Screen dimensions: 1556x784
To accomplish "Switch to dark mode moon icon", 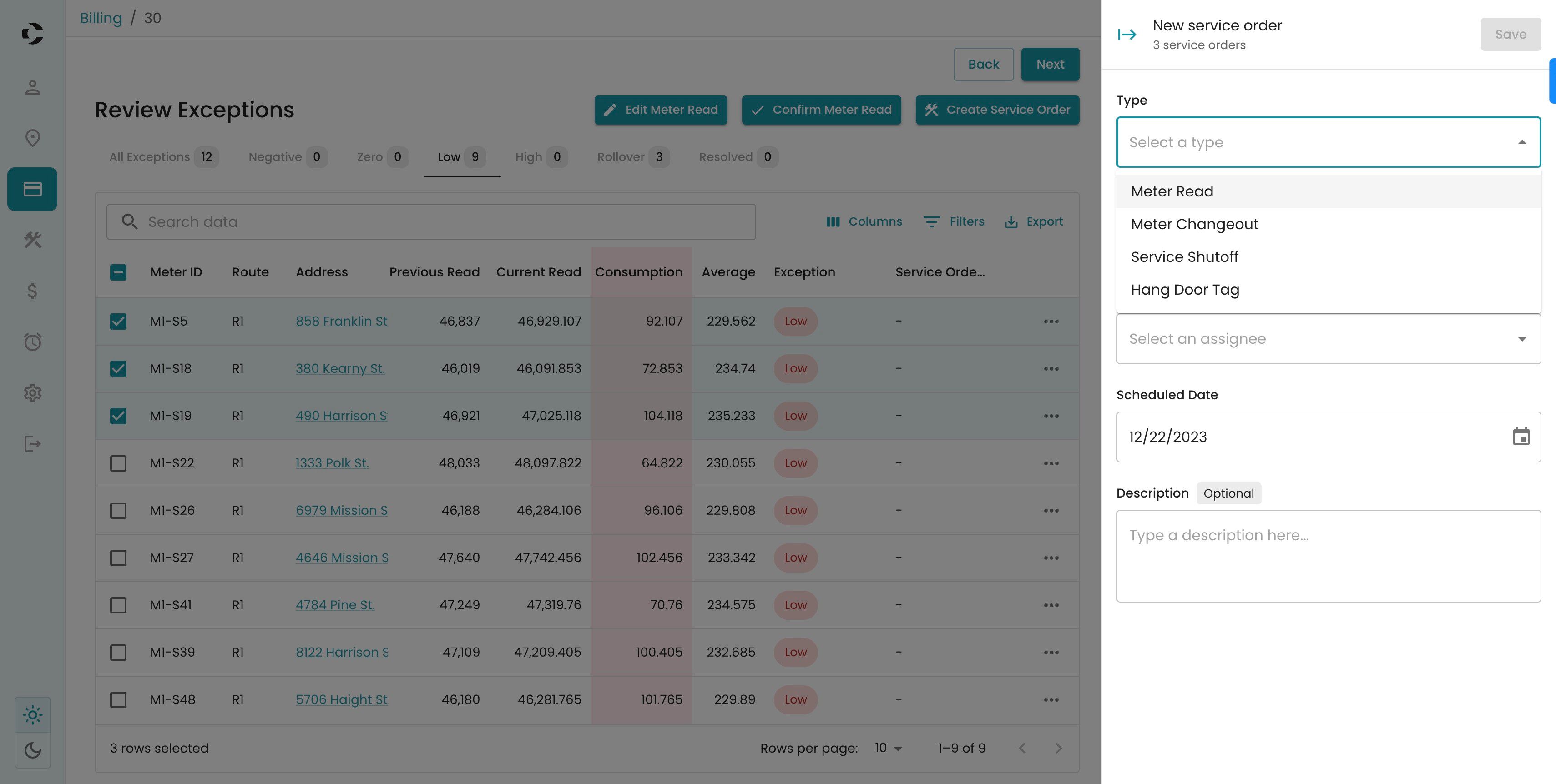I will pos(33,750).
